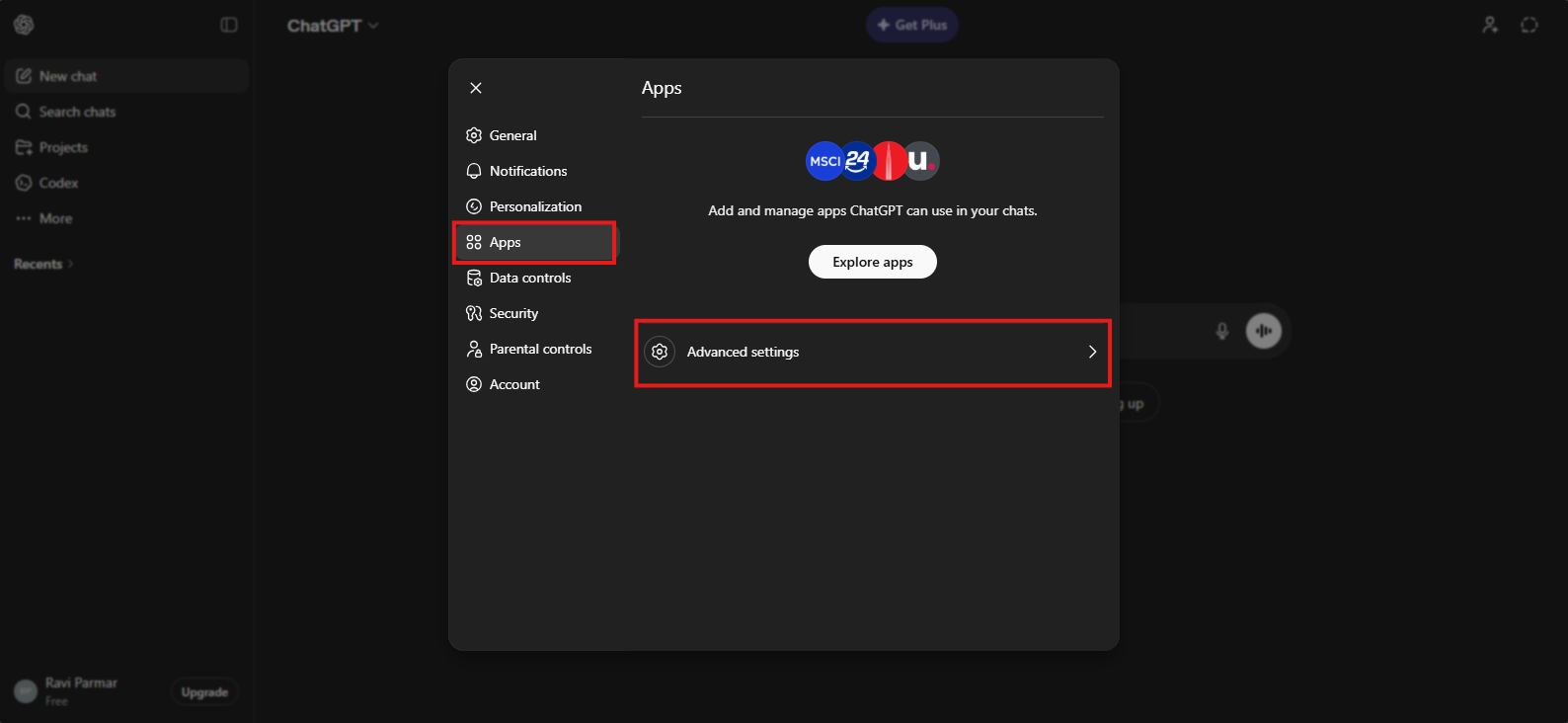Open Parental controls settings tab
This screenshot has height=723, width=1568.
[x=535, y=349]
